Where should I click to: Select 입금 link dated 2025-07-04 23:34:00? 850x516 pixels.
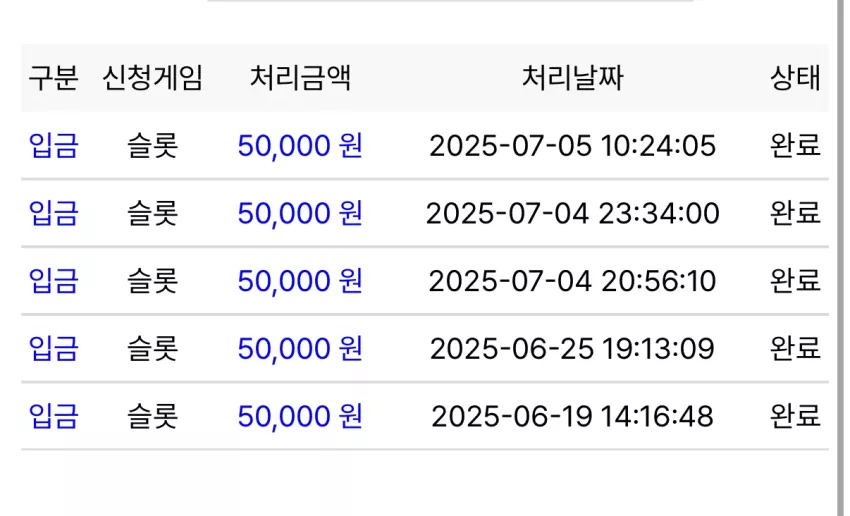[x=53, y=213]
